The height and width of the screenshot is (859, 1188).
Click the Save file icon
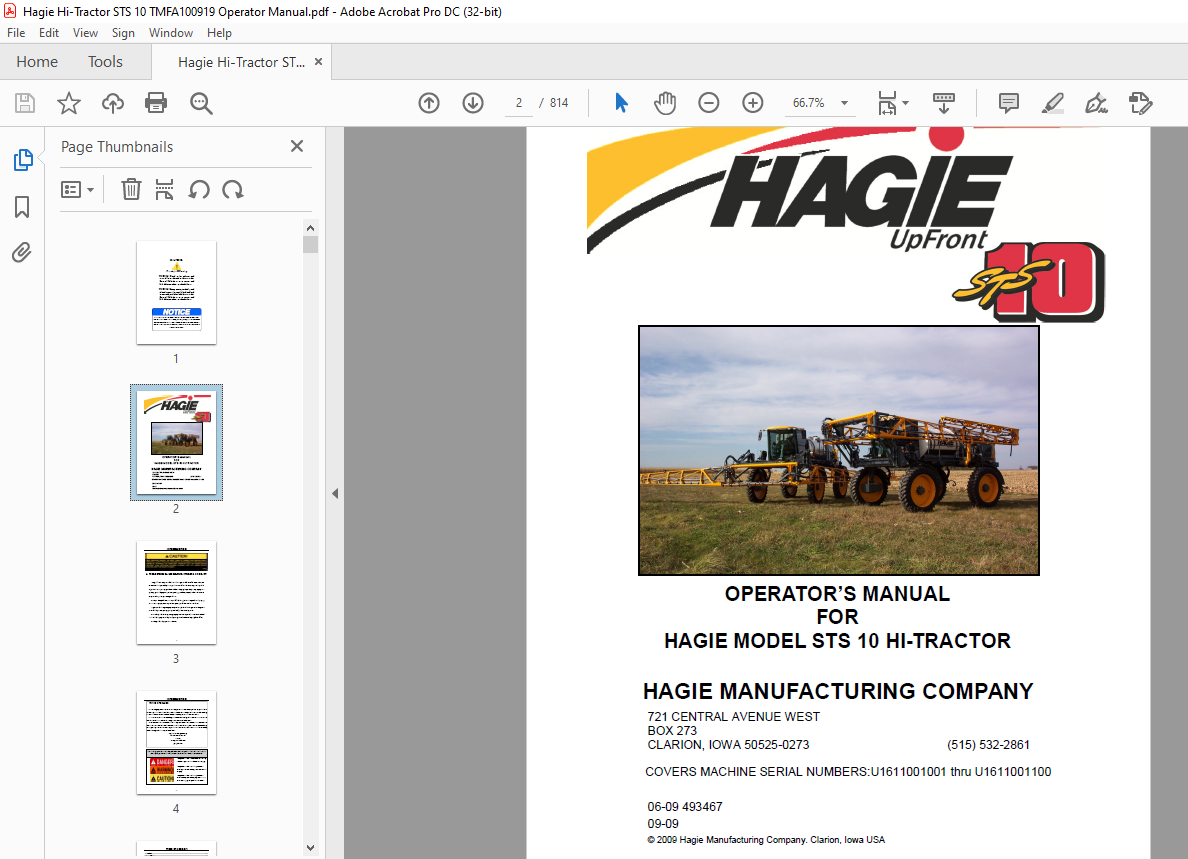point(25,103)
